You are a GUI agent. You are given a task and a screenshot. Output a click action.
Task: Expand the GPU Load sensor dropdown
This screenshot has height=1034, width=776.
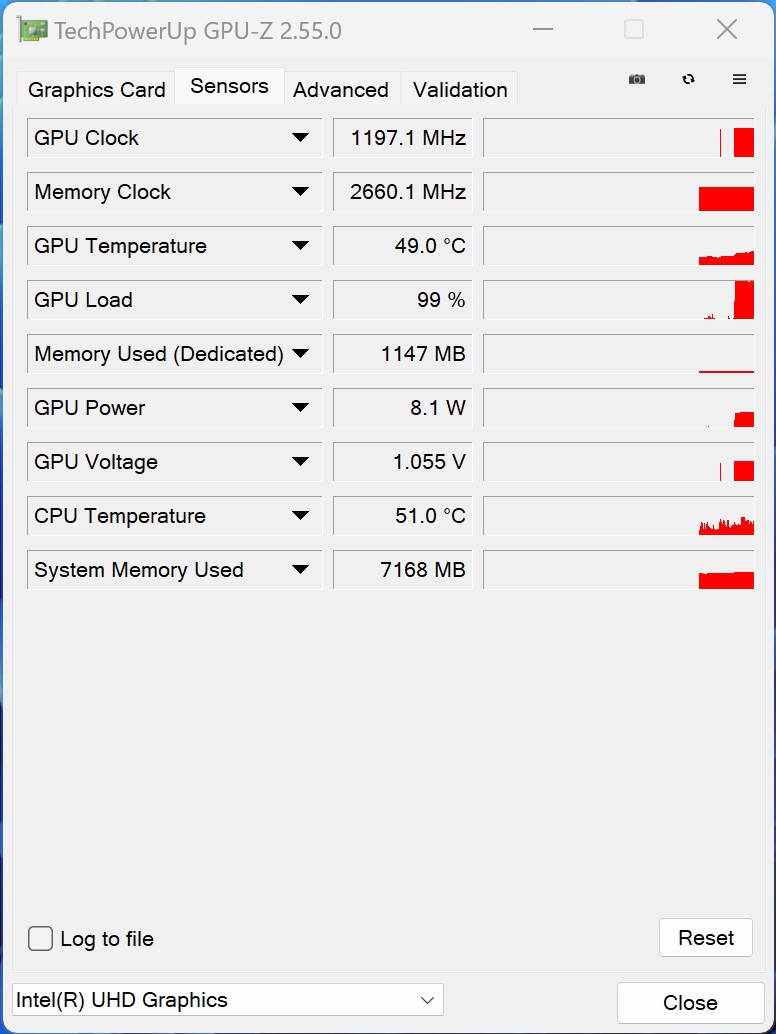300,300
